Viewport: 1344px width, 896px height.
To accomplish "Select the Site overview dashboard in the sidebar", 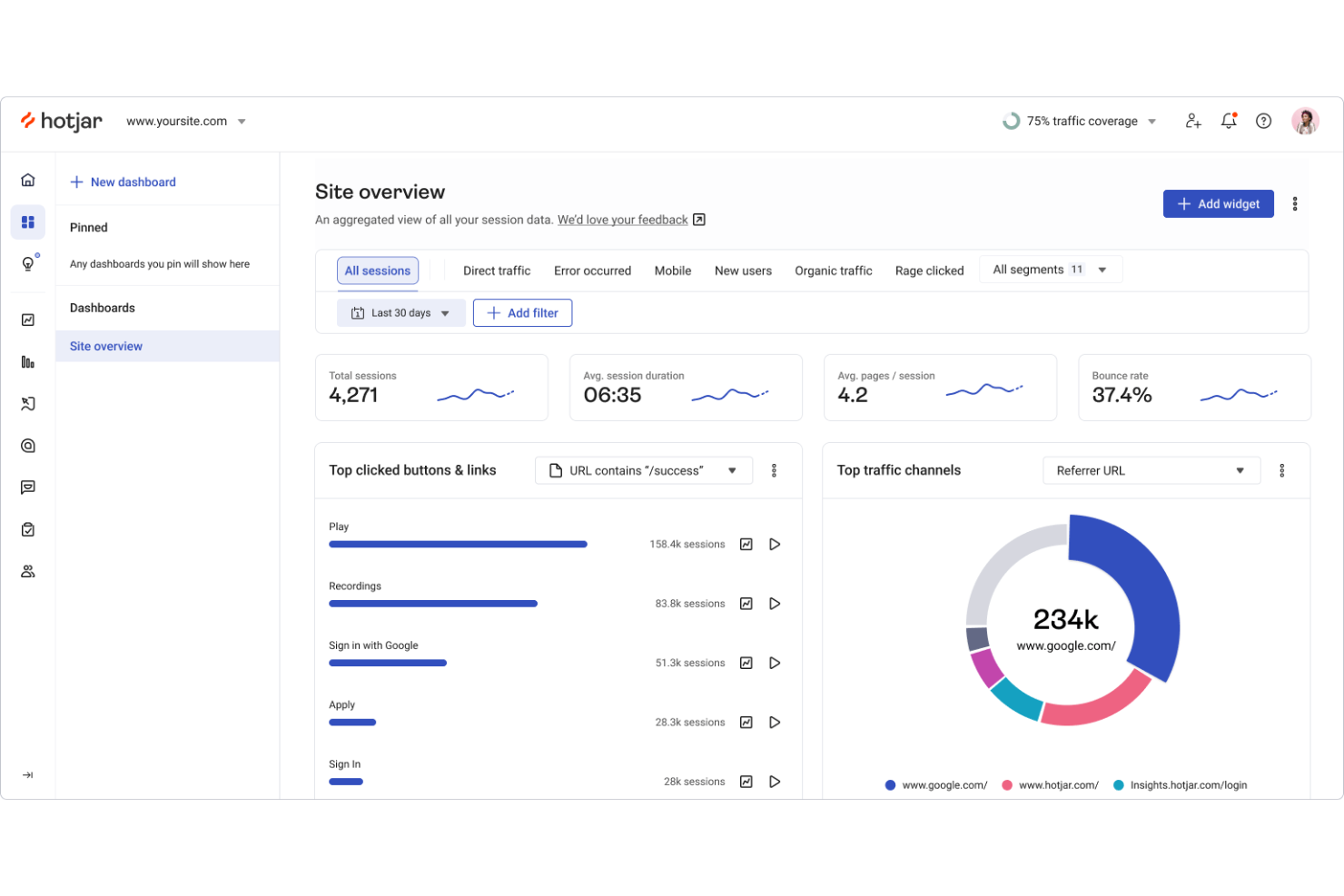I will (x=105, y=346).
